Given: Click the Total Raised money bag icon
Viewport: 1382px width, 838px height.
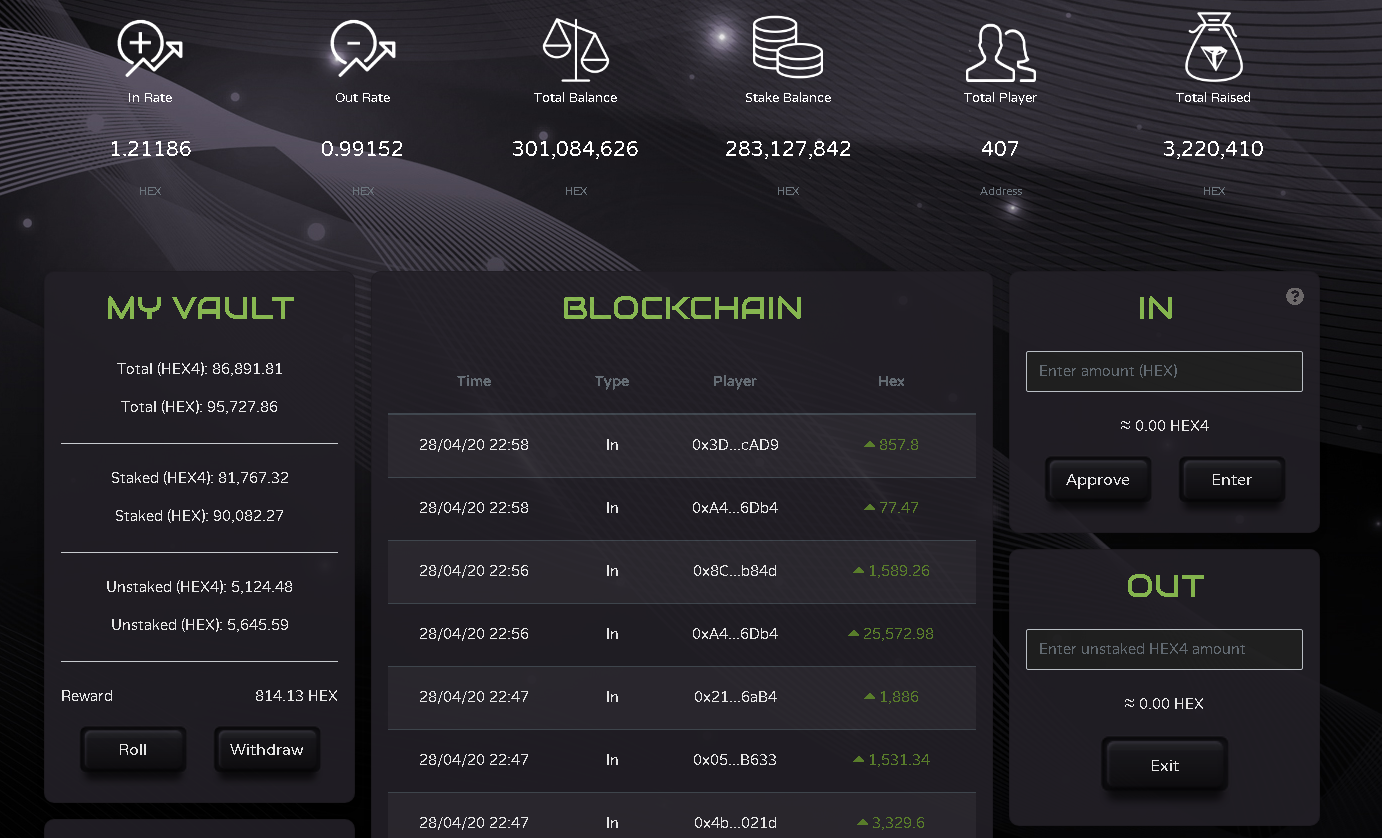Looking at the screenshot, I should [x=1213, y=49].
